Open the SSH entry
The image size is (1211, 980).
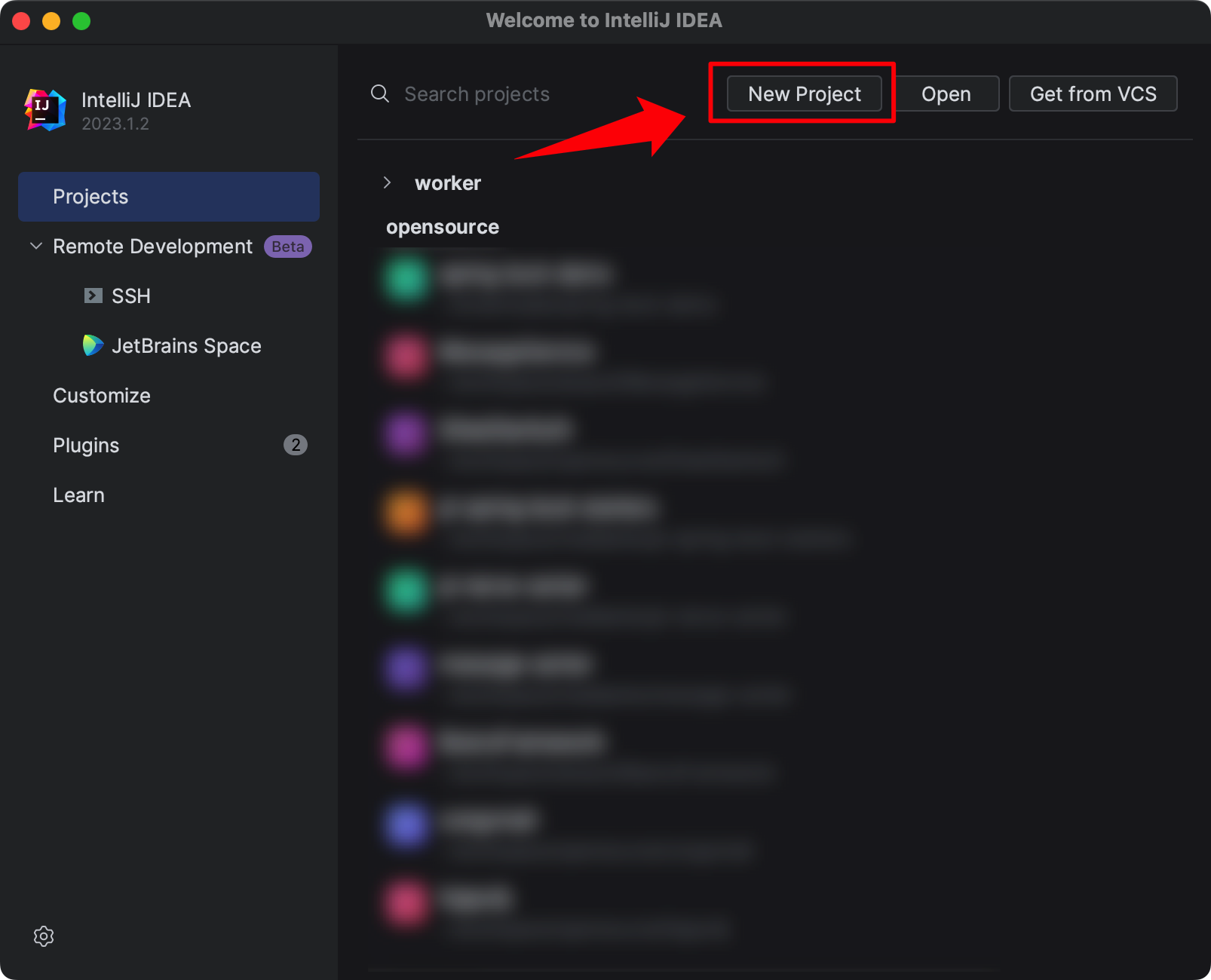tap(131, 296)
